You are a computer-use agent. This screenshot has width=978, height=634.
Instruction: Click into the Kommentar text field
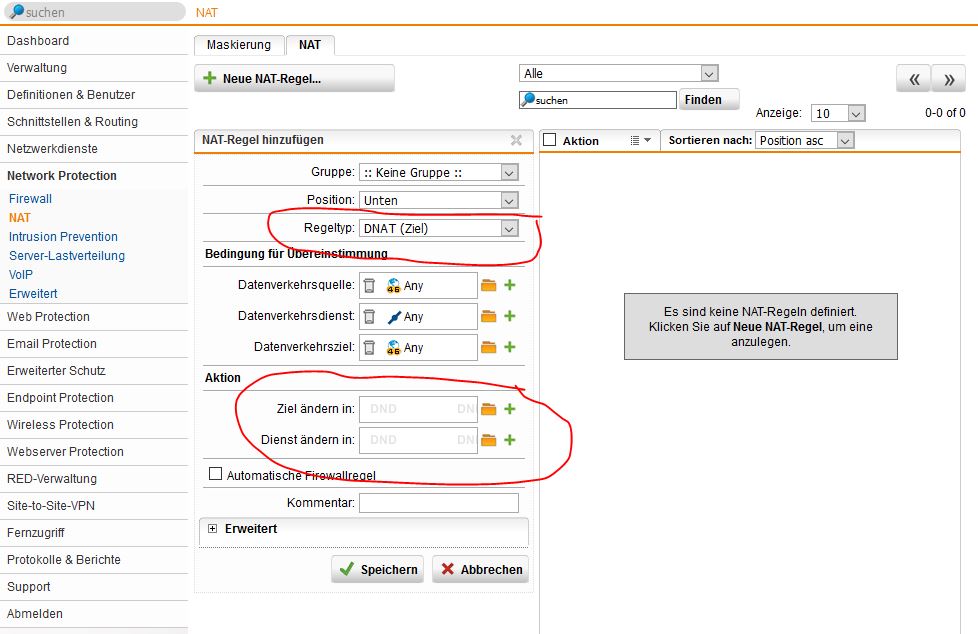click(x=438, y=503)
